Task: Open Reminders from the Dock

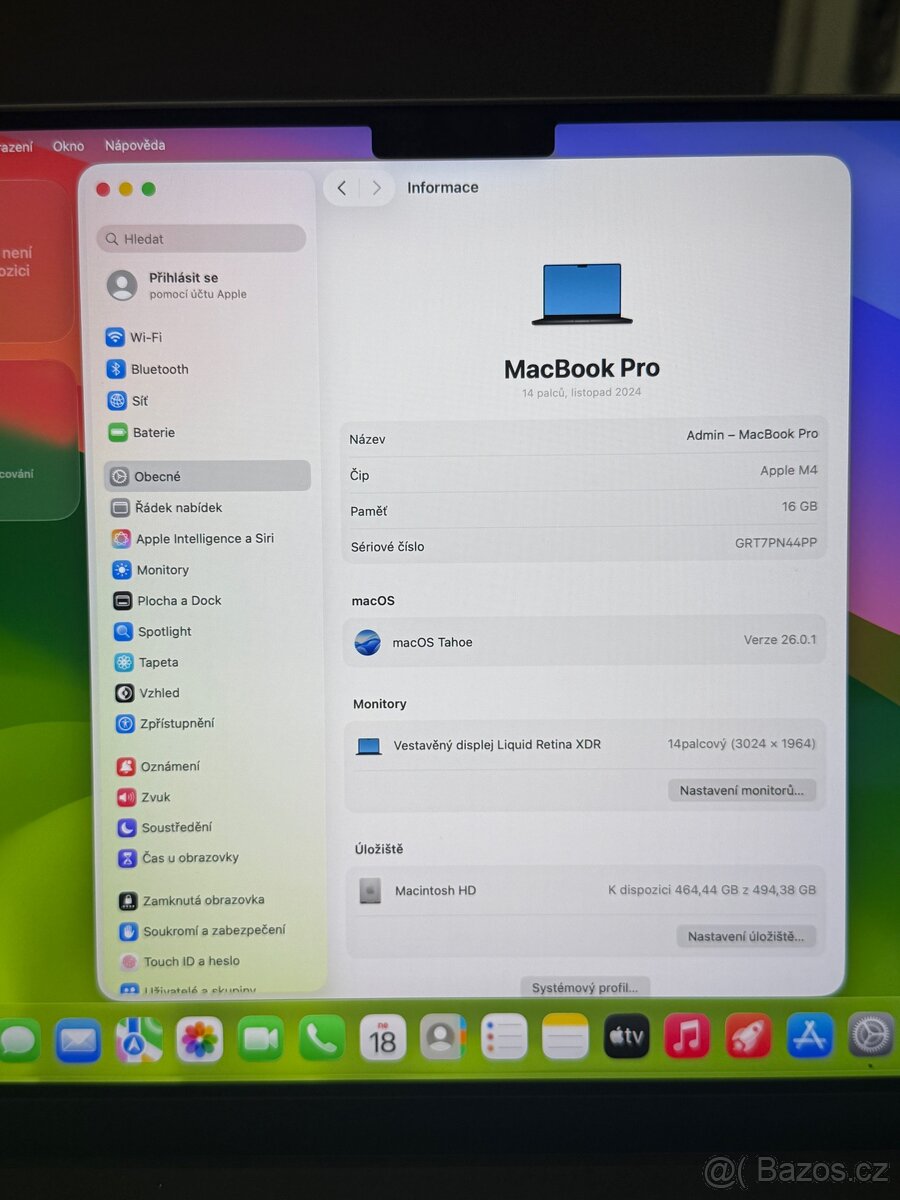Action: (504, 1038)
